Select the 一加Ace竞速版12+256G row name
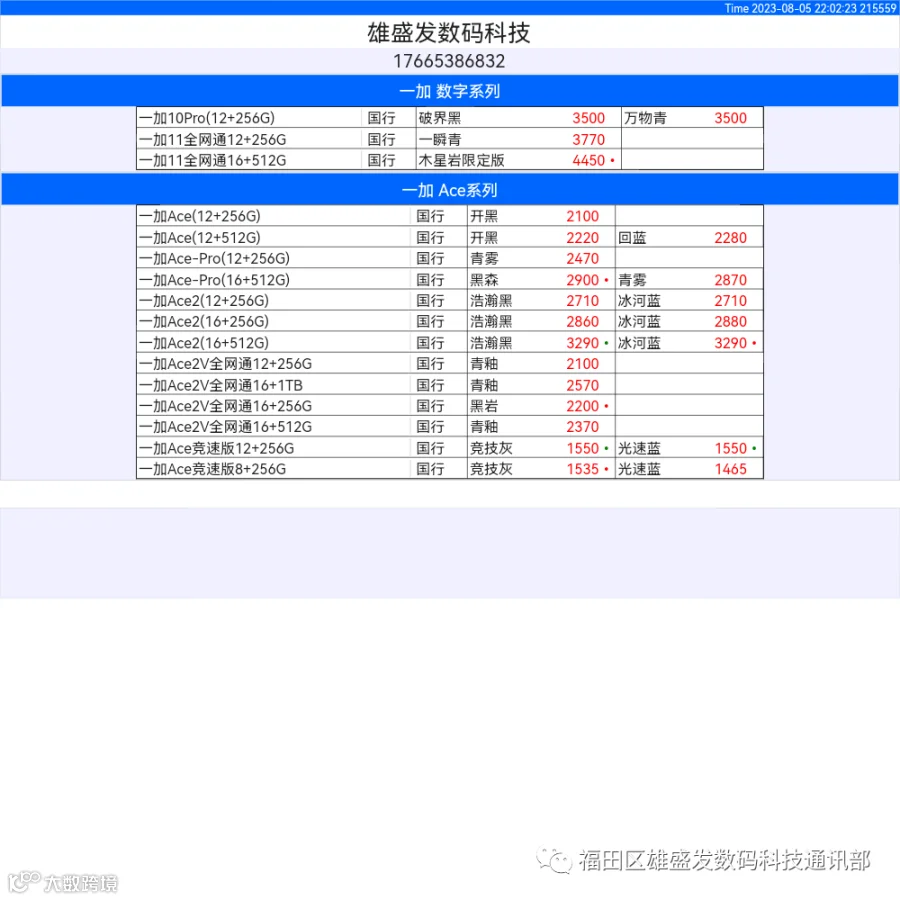The width and height of the screenshot is (900, 900). click(x=216, y=448)
